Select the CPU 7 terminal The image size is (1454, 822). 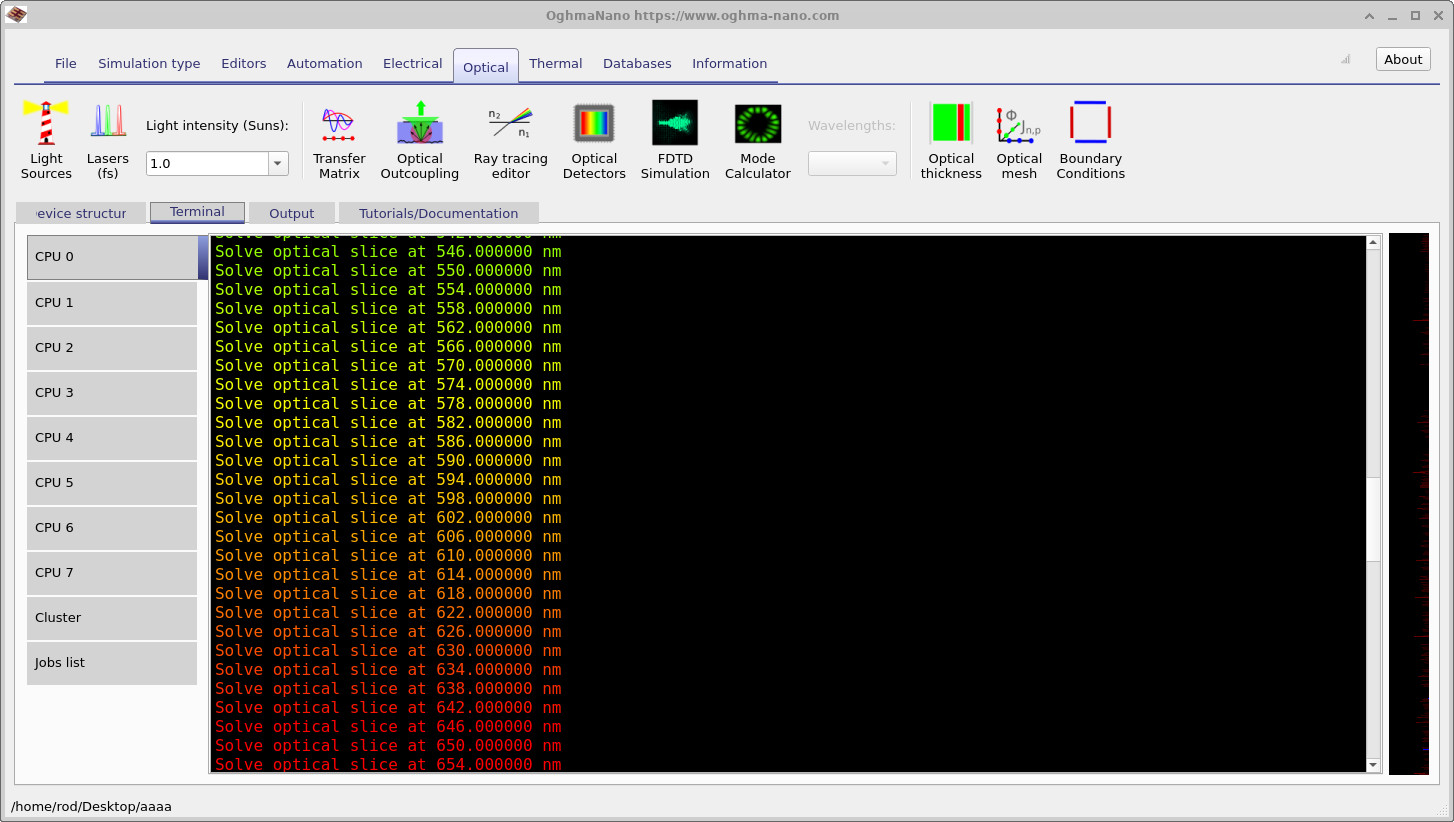pos(112,573)
